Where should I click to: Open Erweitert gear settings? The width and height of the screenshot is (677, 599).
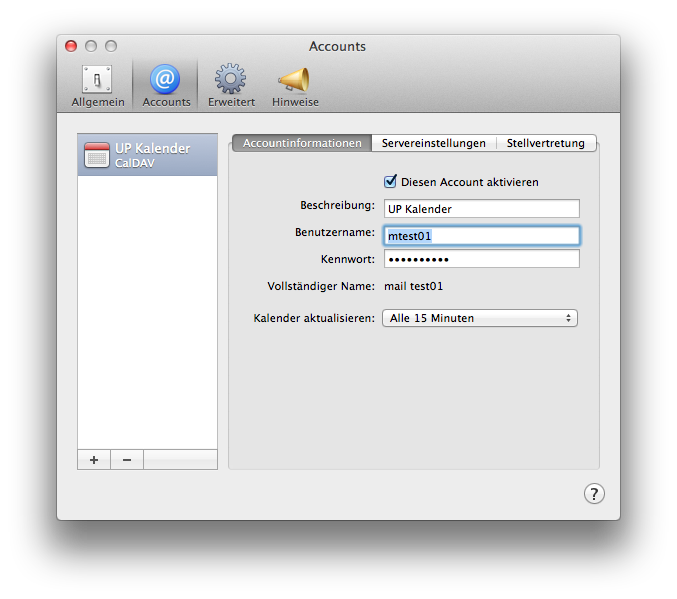coord(231,86)
